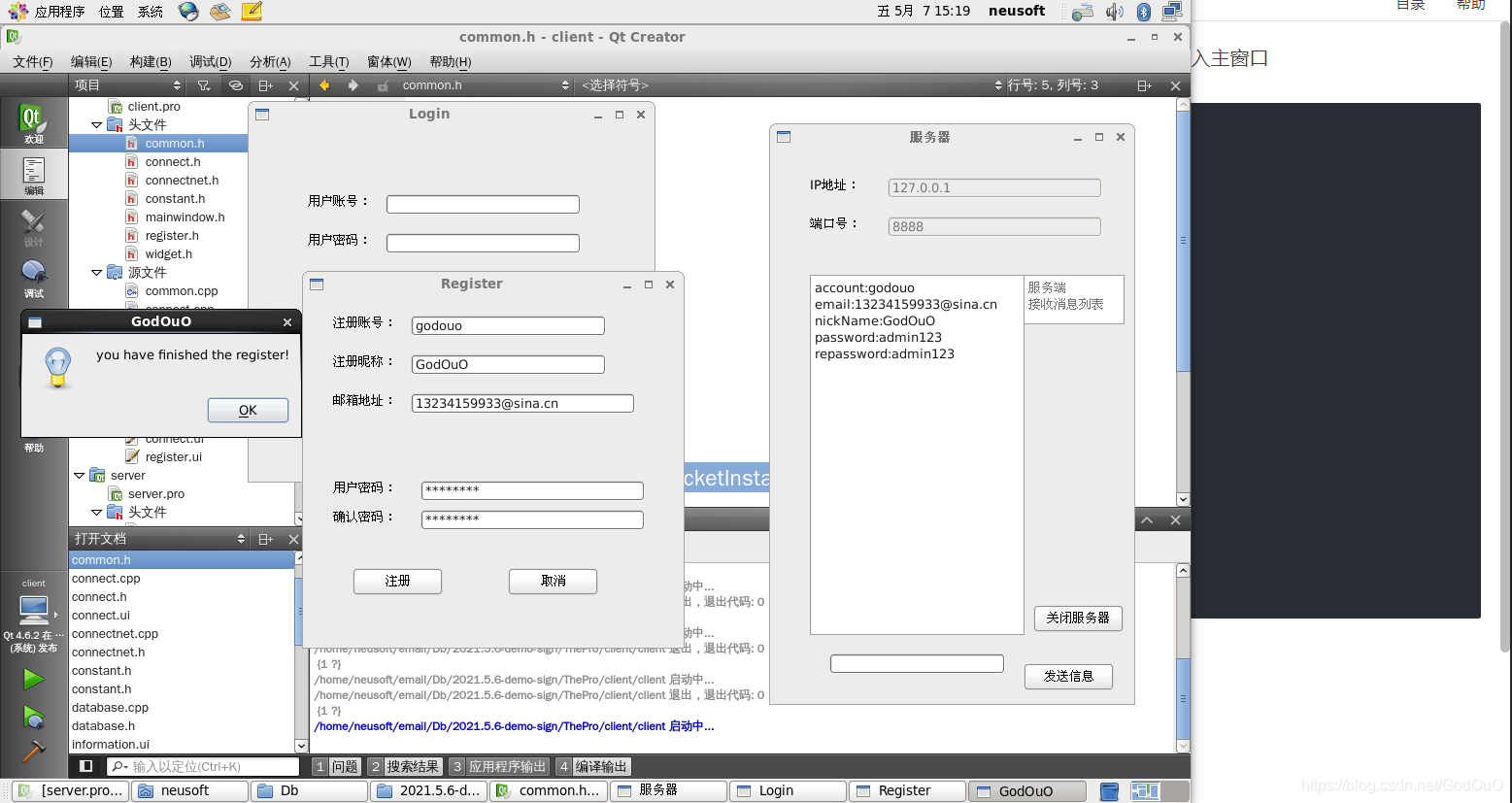Viewport: 1512px width, 803px height.
Task: Click the 用户账号 field in Login window
Action: point(483,205)
